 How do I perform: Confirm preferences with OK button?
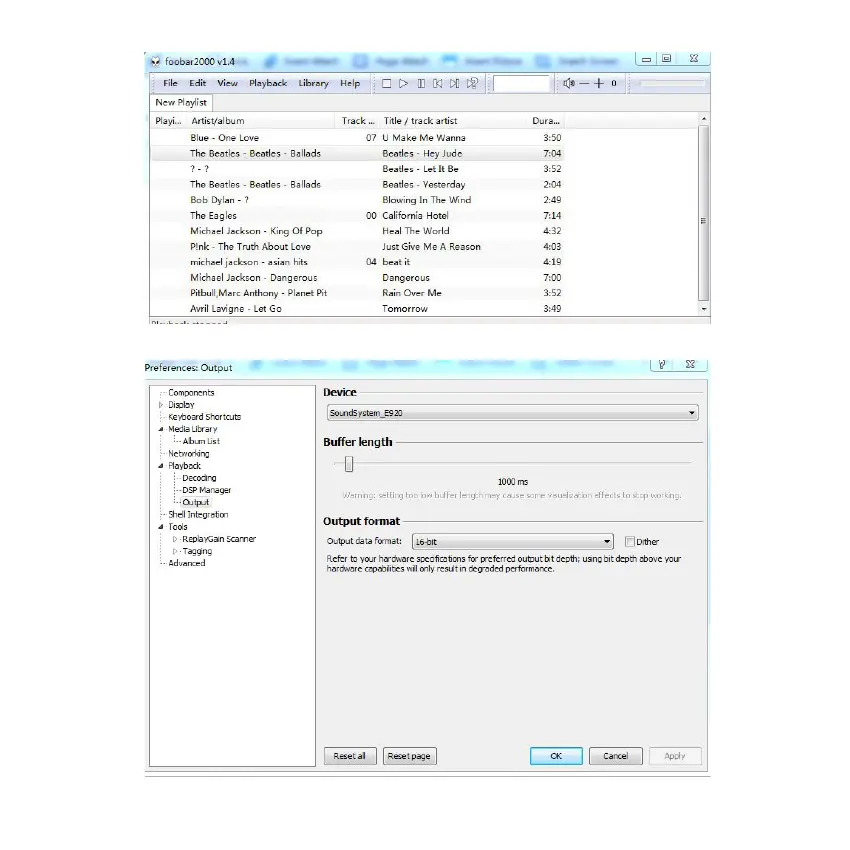coord(556,756)
